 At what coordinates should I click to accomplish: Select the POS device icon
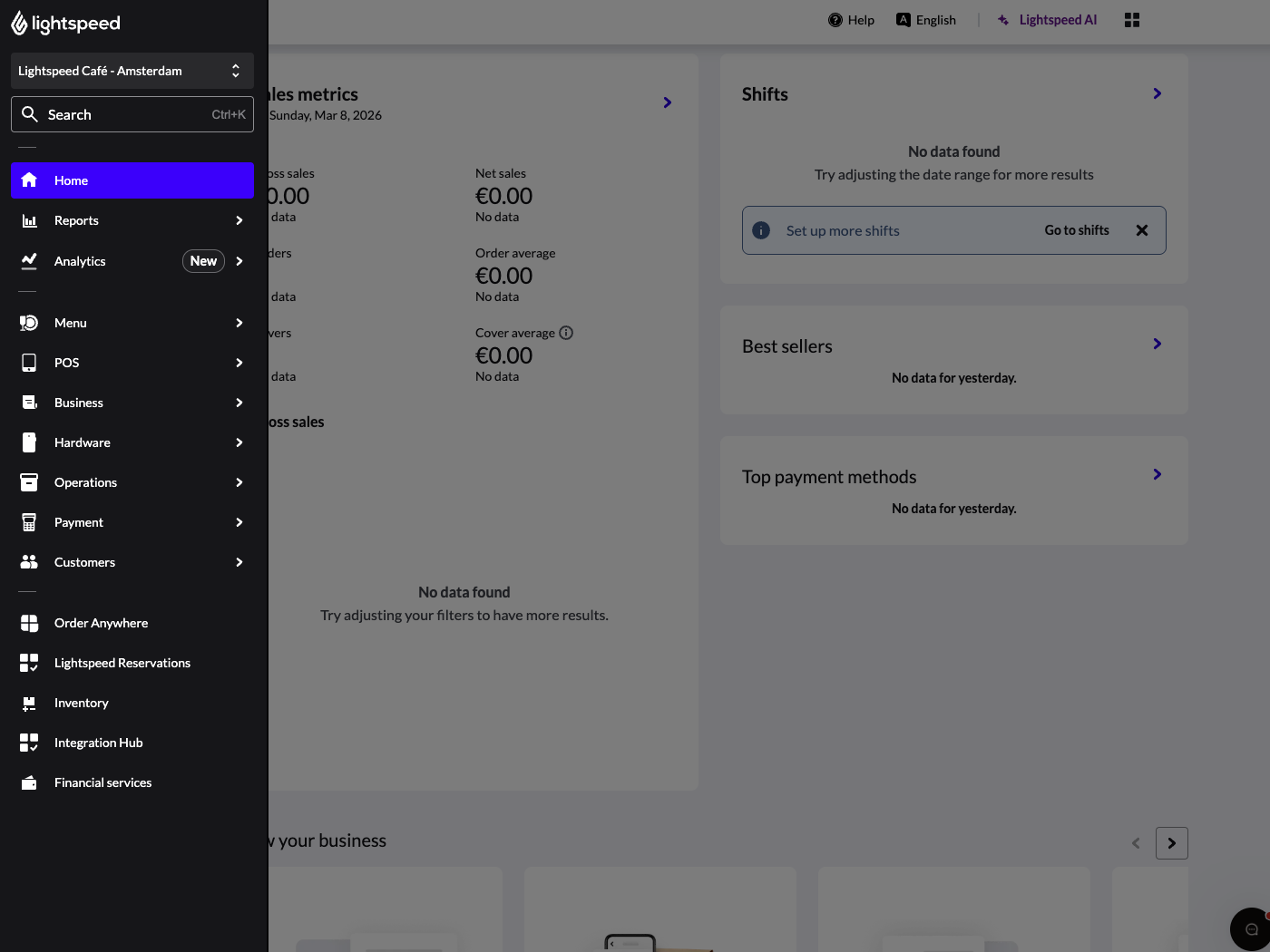29,362
